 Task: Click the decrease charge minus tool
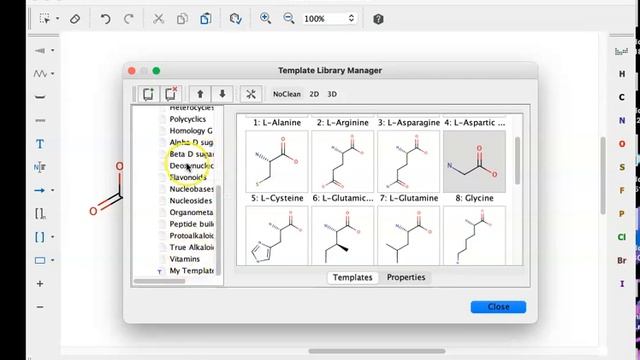point(40,307)
